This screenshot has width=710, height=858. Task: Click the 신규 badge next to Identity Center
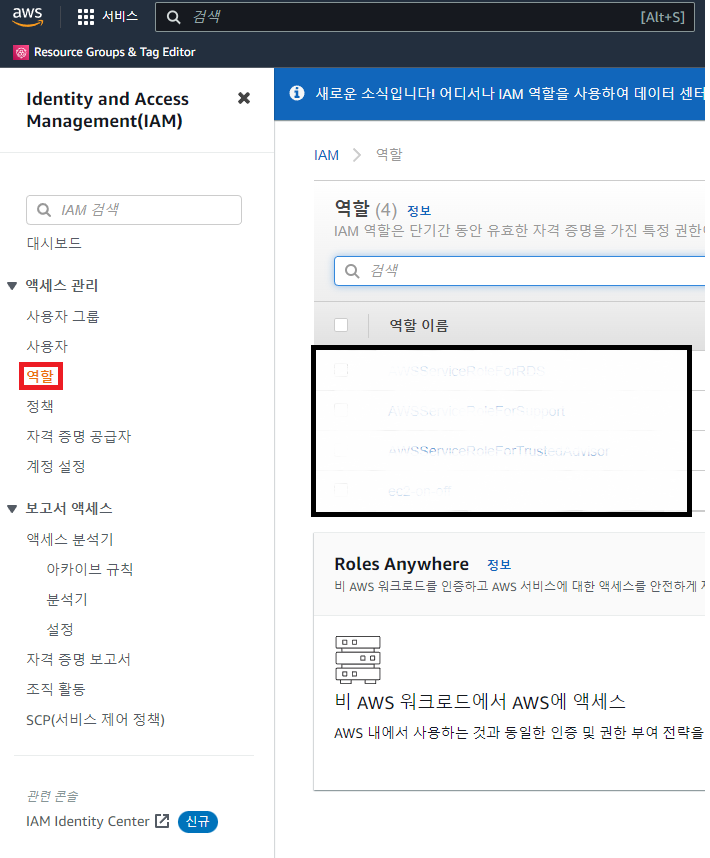tap(197, 821)
